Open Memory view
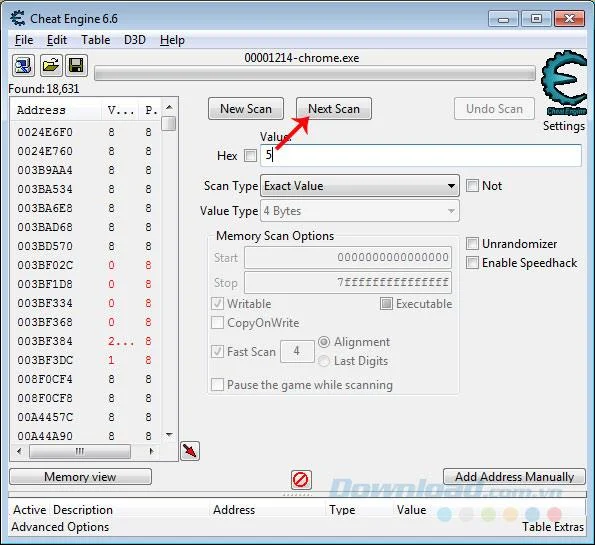This screenshot has height=545, width=595. pos(80,477)
